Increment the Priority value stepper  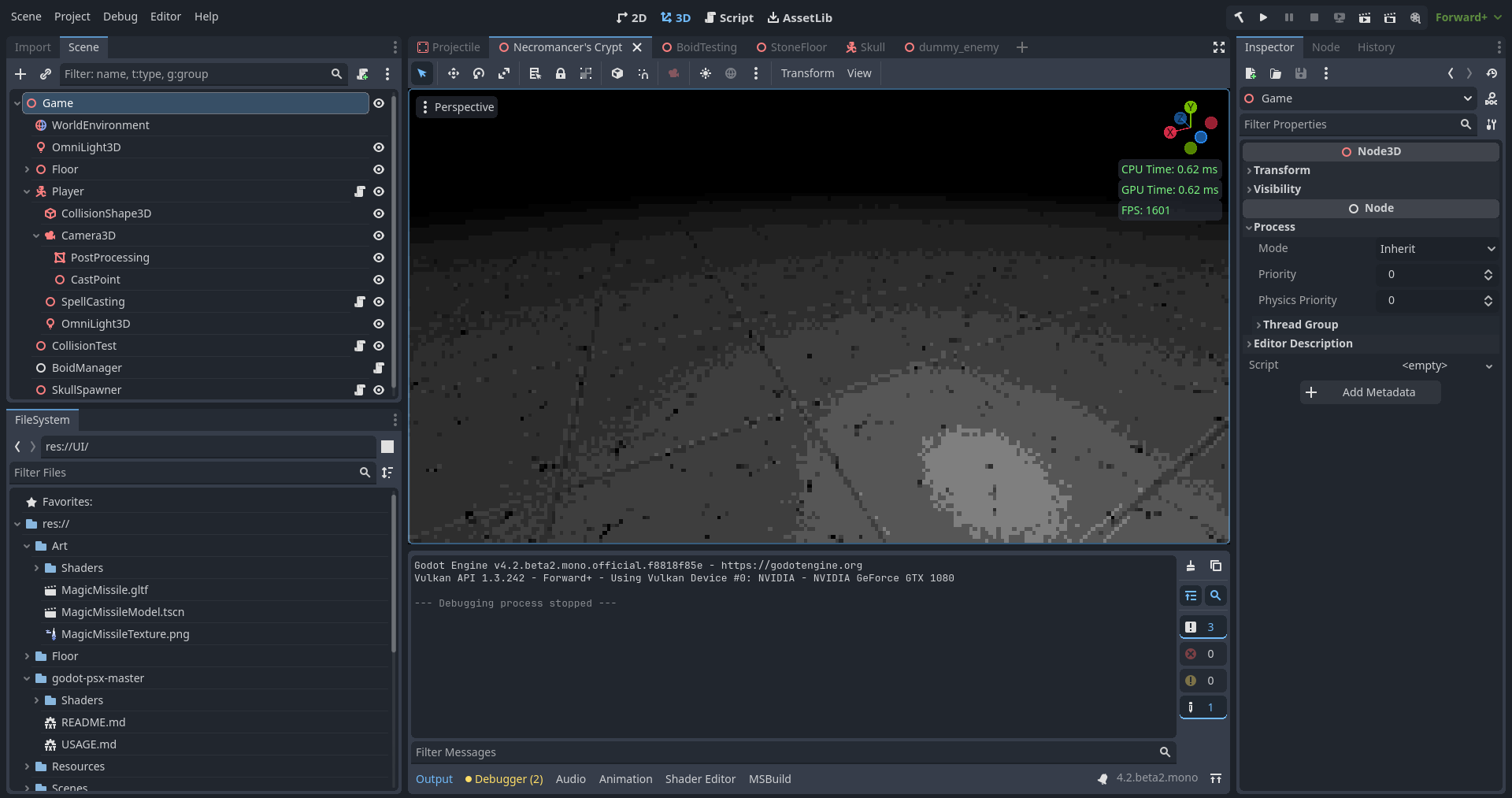pos(1488,271)
